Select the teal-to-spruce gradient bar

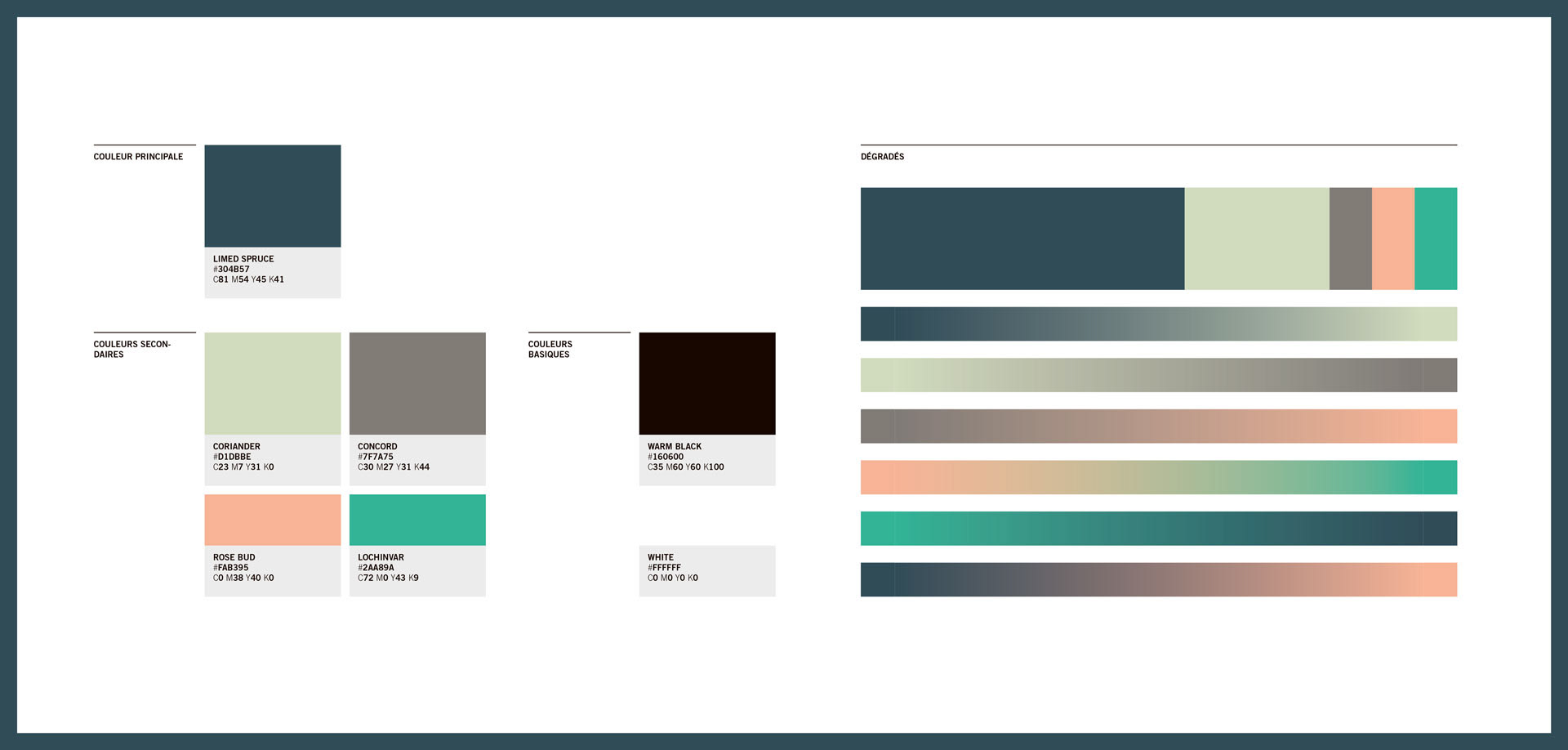pos(1159,529)
